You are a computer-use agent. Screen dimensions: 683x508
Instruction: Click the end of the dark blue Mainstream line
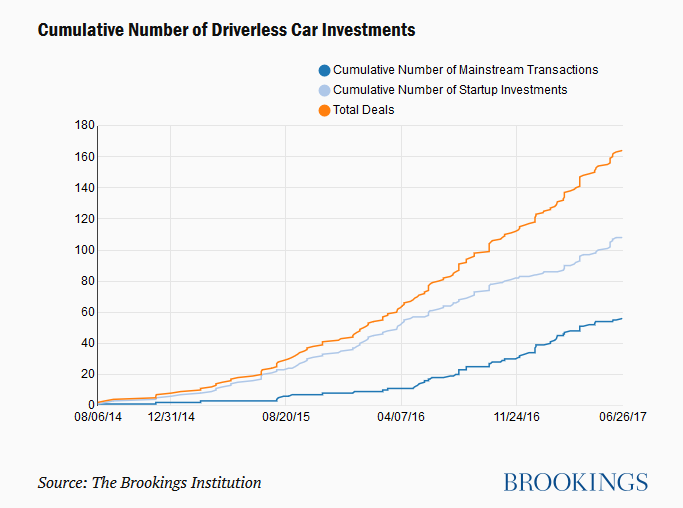(622, 318)
